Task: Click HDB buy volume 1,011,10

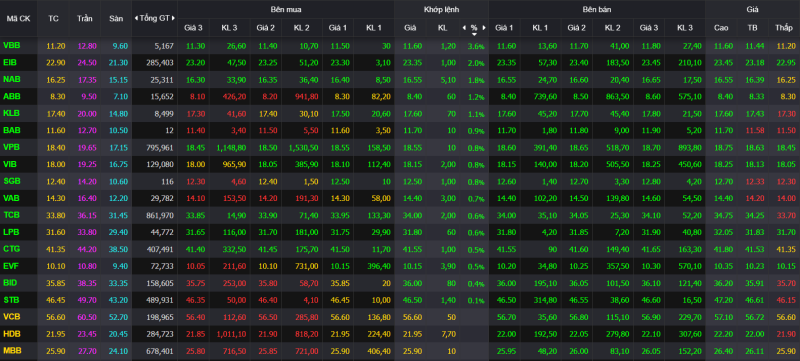Action: coord(231,334)
